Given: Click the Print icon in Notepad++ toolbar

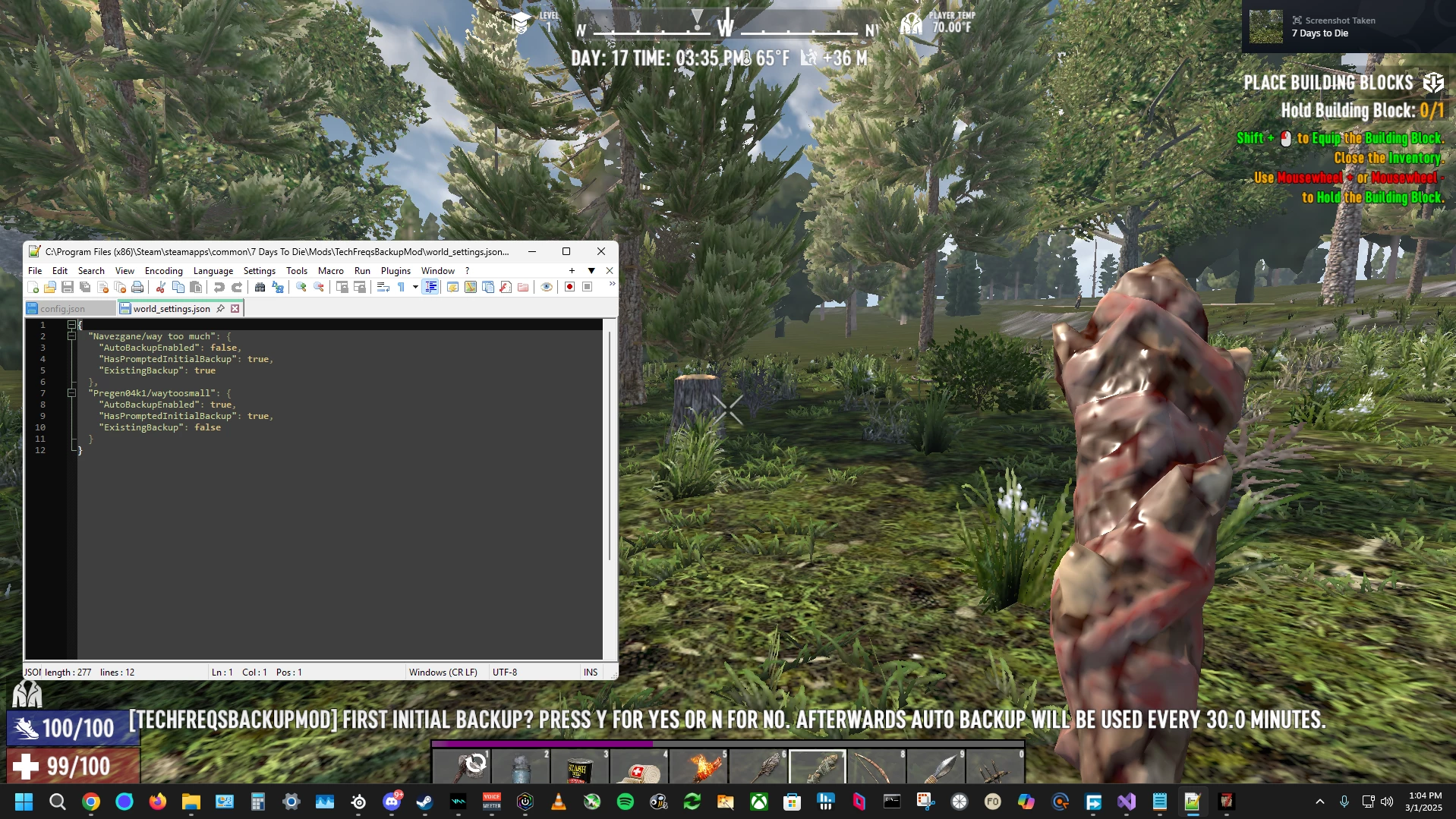Looking at the screenshot, I should click(137, 287).
